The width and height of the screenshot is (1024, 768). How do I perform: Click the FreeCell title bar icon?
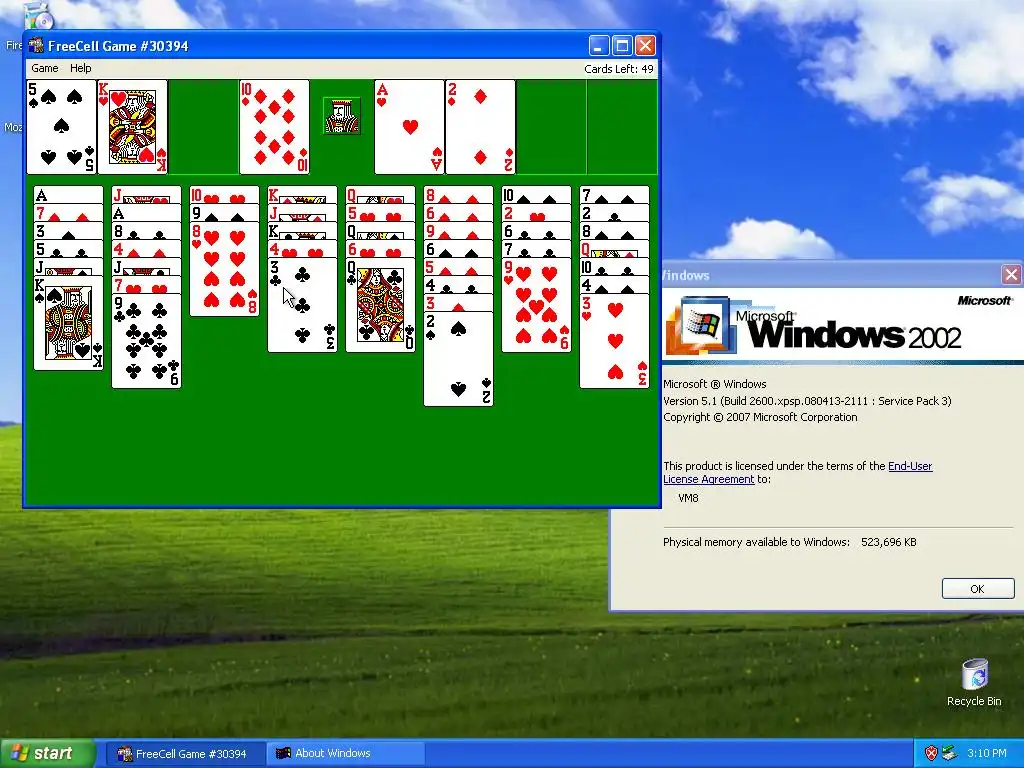(36, 46)
